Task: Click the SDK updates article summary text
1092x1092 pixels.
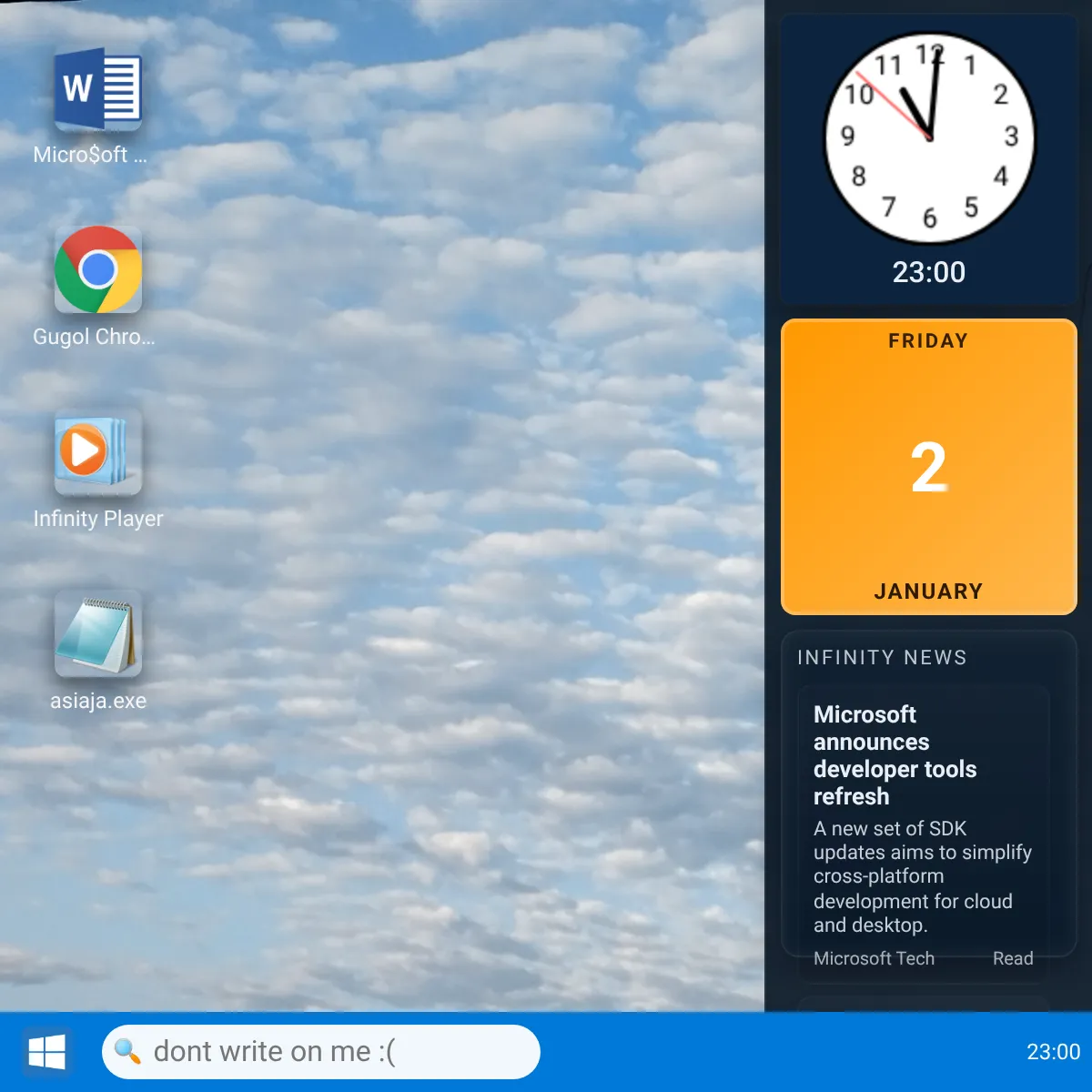Action: pos(922,876)
